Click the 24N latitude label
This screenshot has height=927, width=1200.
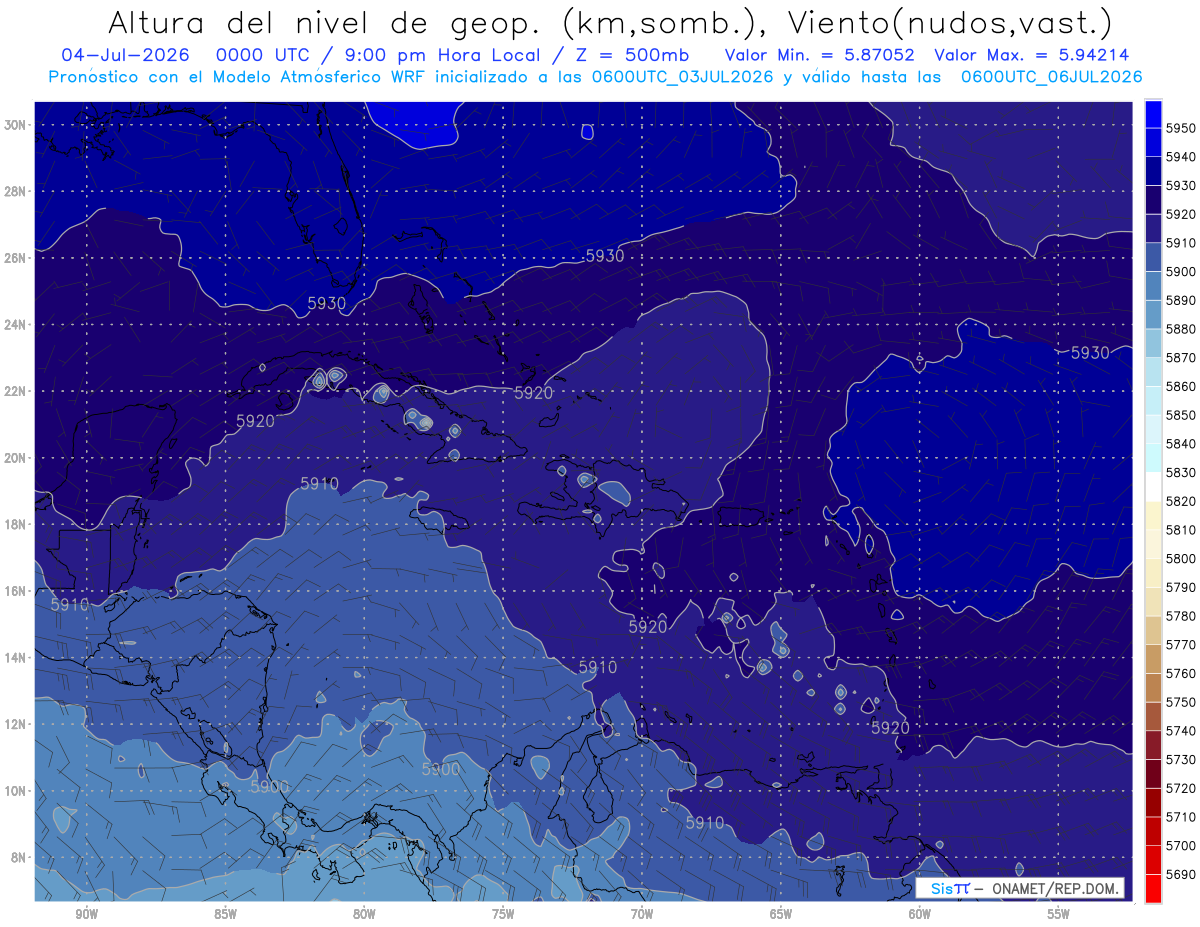pos(16,325)
